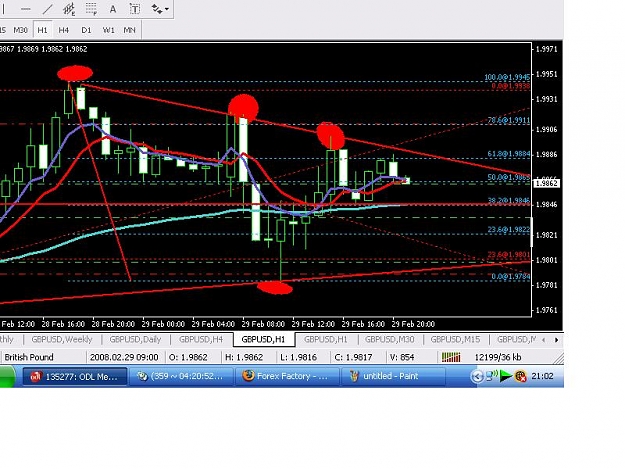Switch chart to D1 timeframe
This screenshot has width=625, height=469.
[86, 30]
